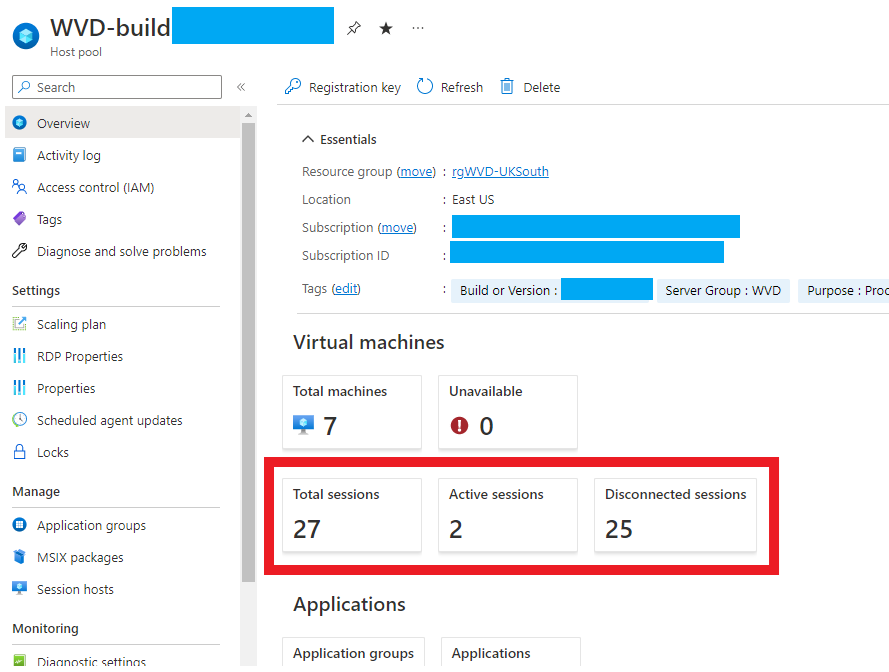Click the red Unavailable alert icon

click(459, 425)
